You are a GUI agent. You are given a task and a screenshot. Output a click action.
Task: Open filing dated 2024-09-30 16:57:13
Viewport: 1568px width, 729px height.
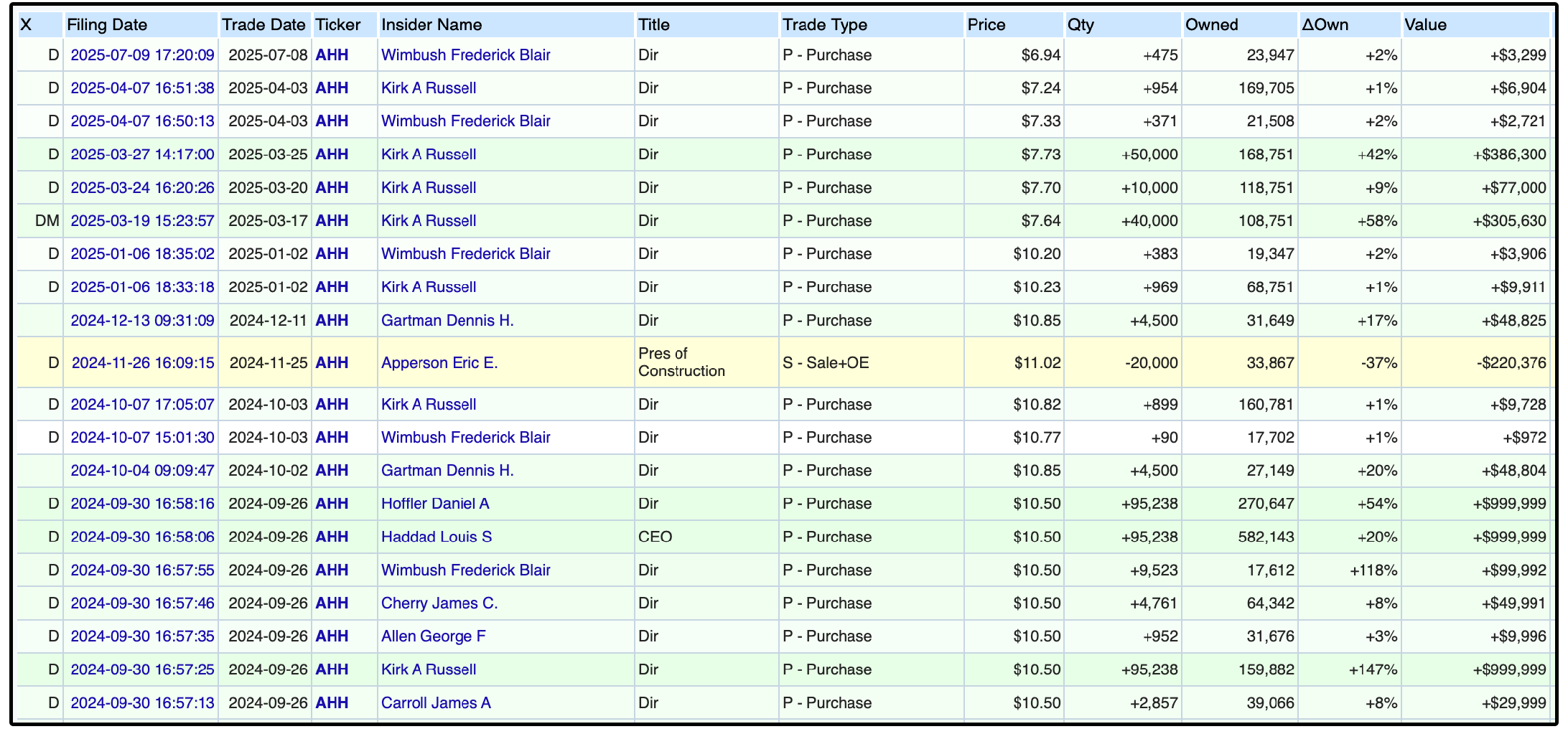coord(142,703)
